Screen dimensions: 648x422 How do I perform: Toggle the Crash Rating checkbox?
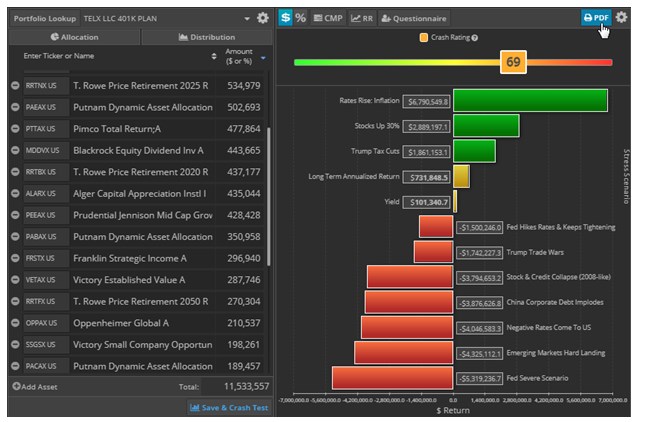424,38
